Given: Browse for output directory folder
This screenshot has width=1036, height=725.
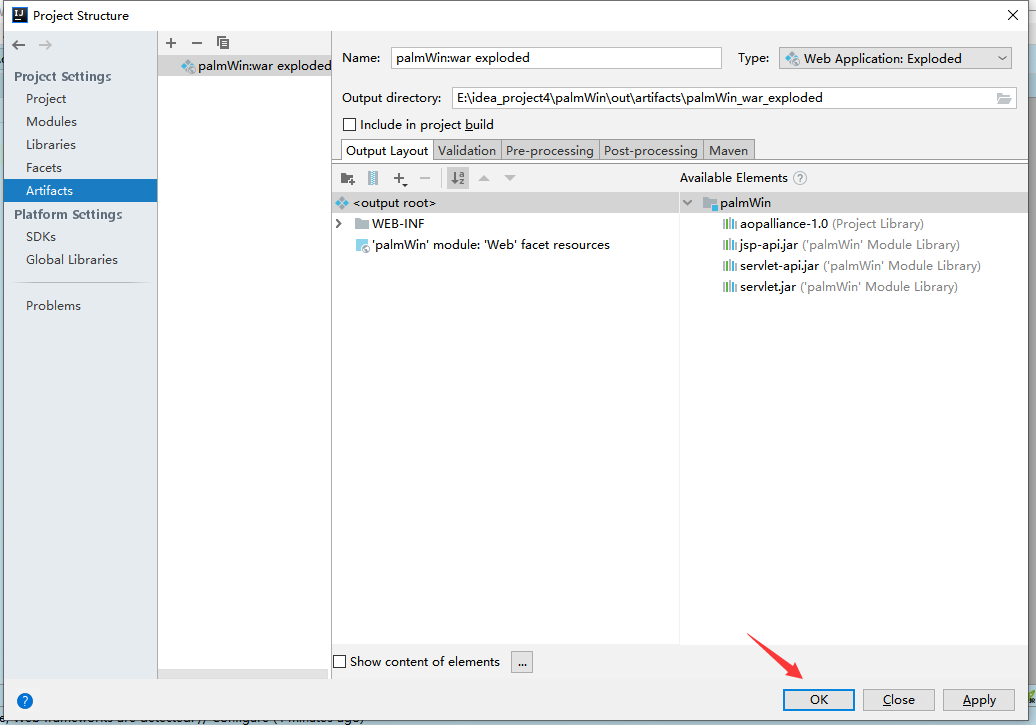Looking at the screenshot, I should (1004, 98).
